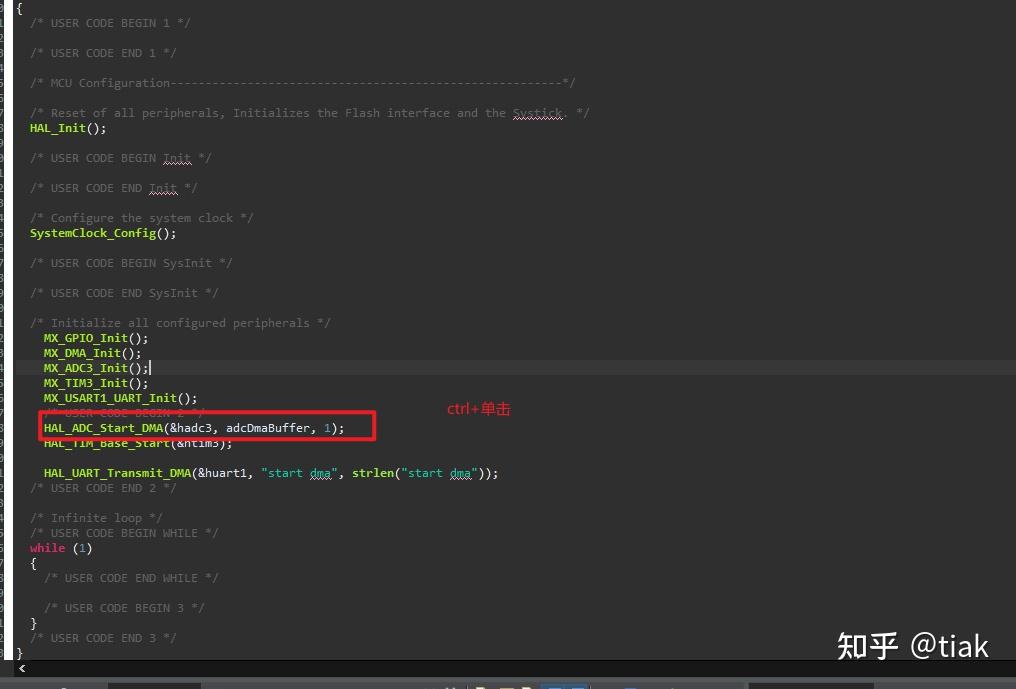Click the horizontal scrollbar at the editor bottom
Image resolution: width=1016 pixels, height=689 pixels.
(500, 669)
